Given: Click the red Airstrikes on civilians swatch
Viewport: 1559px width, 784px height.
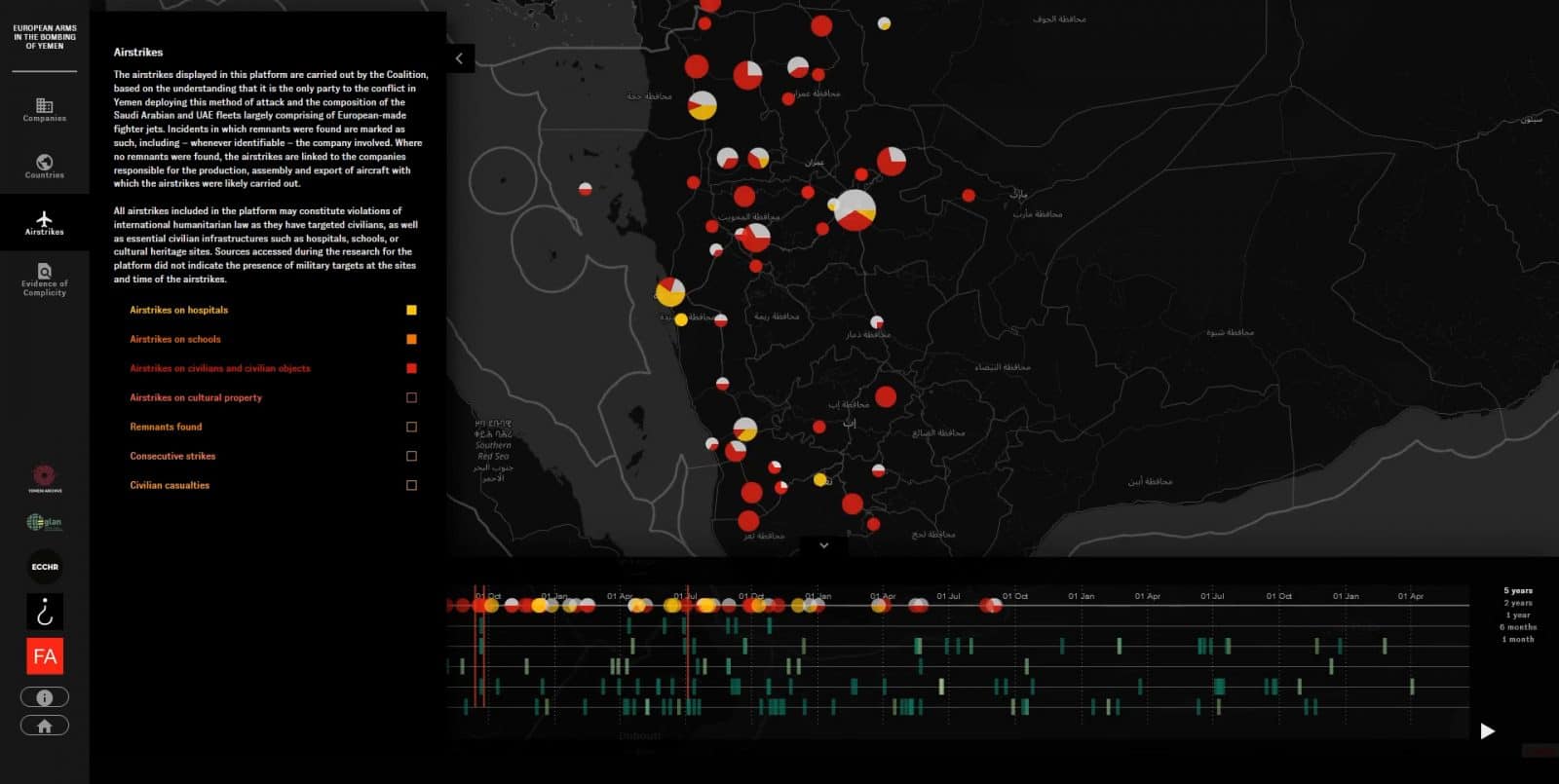Looking at the screenshot, I should 411,368.
